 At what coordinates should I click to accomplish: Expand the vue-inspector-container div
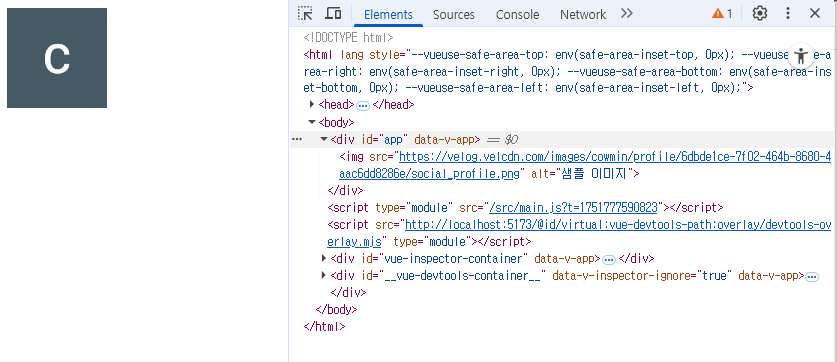pos(323,259)
